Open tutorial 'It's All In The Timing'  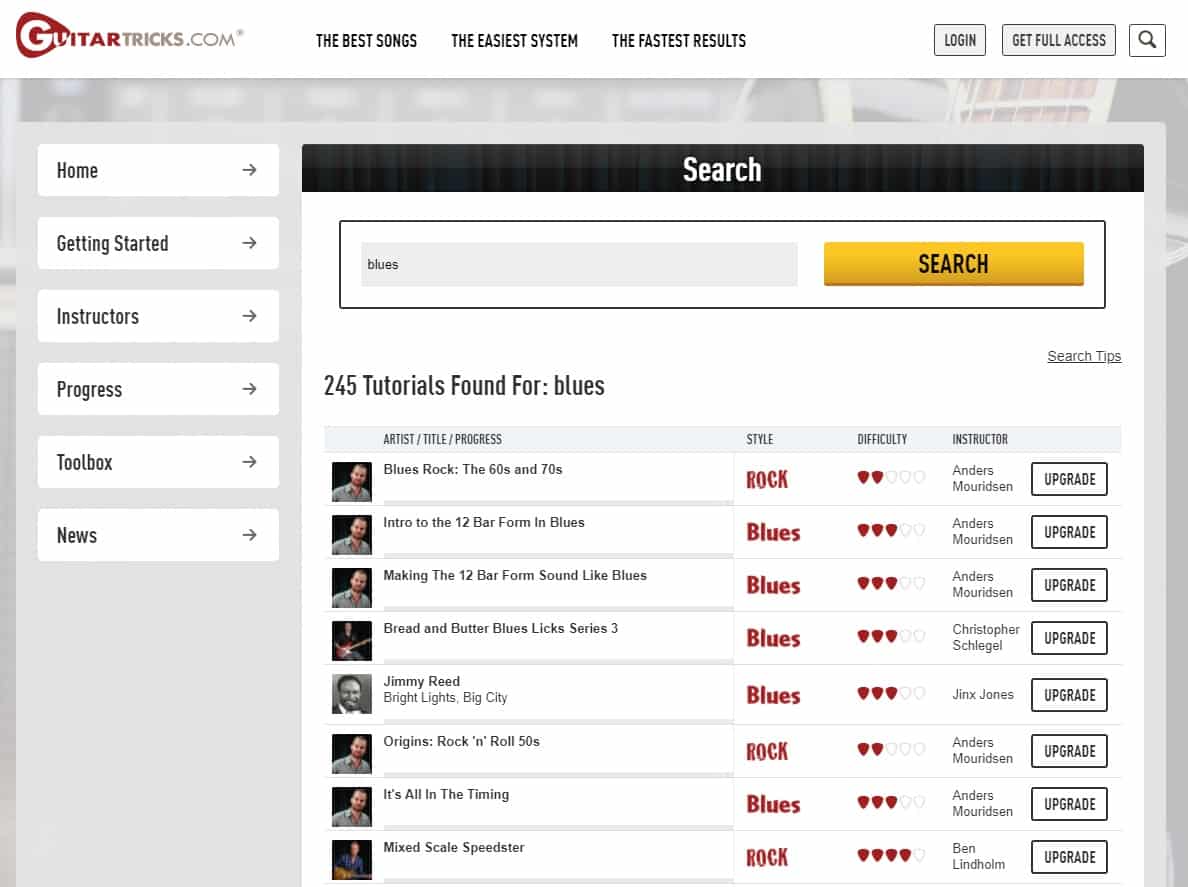click(x=446, y=795)
